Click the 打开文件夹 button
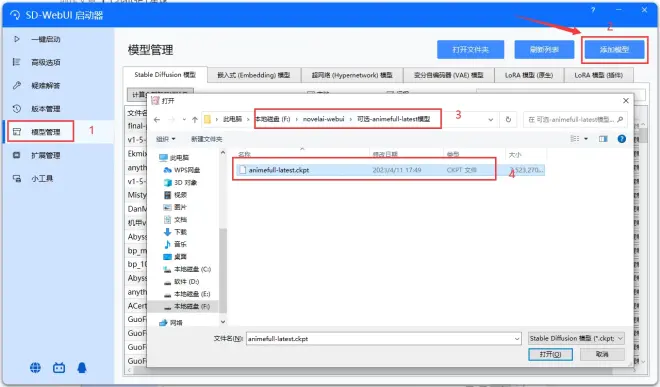Viewport: 660px width, 387px height. point(471,50)
